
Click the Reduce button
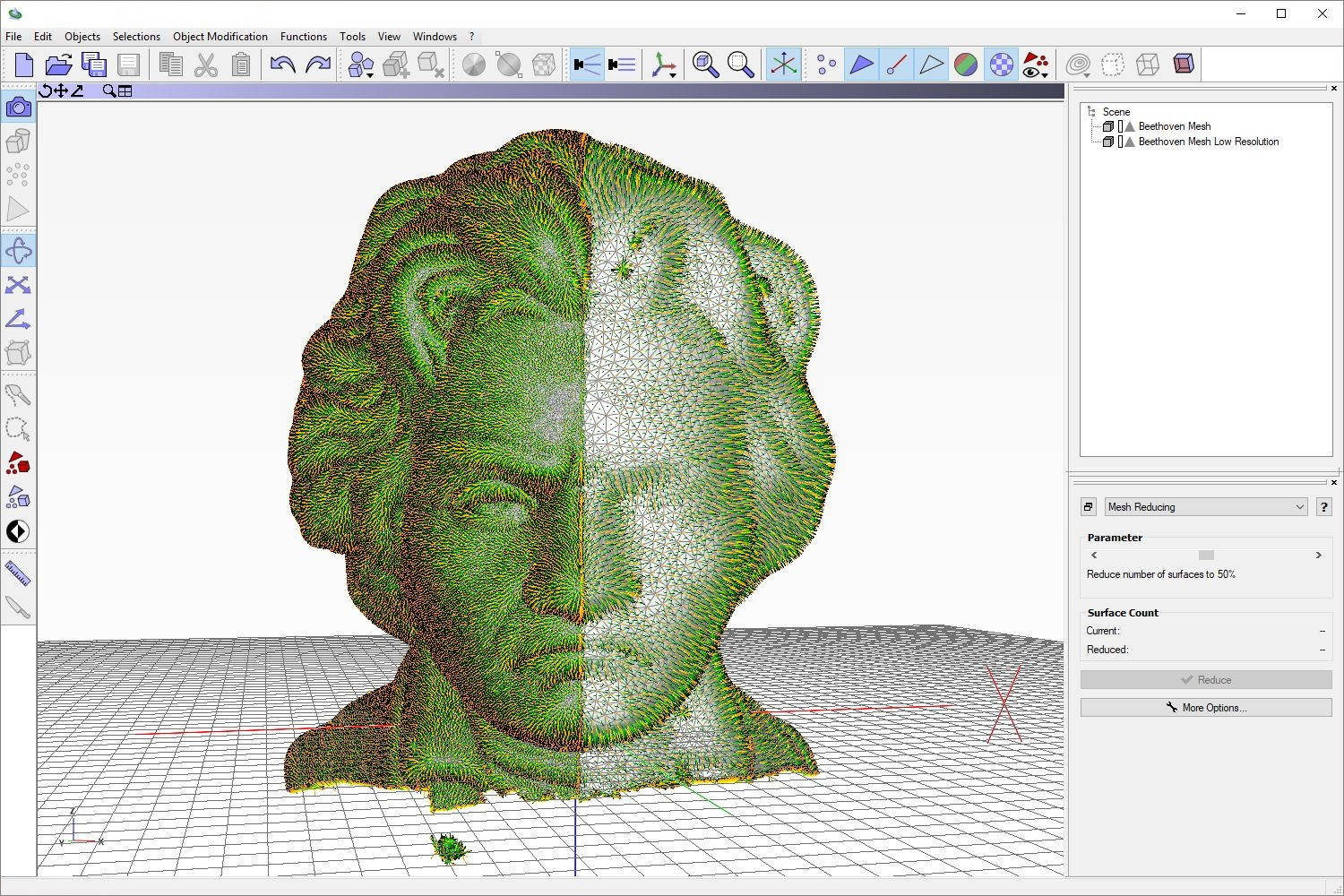[1206, 680]
